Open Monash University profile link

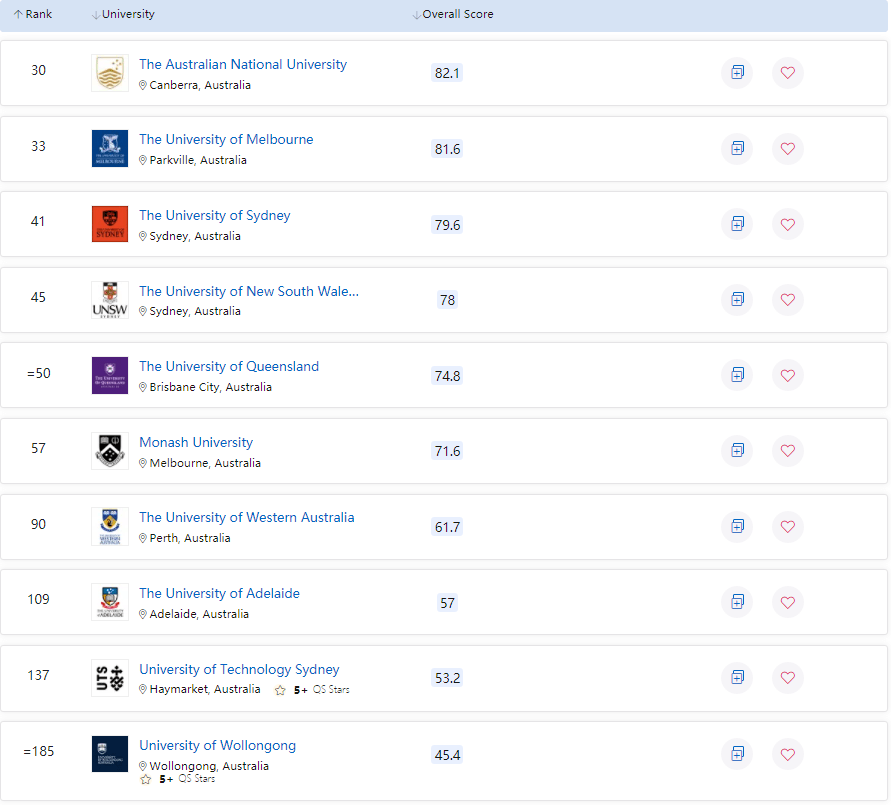196,442
